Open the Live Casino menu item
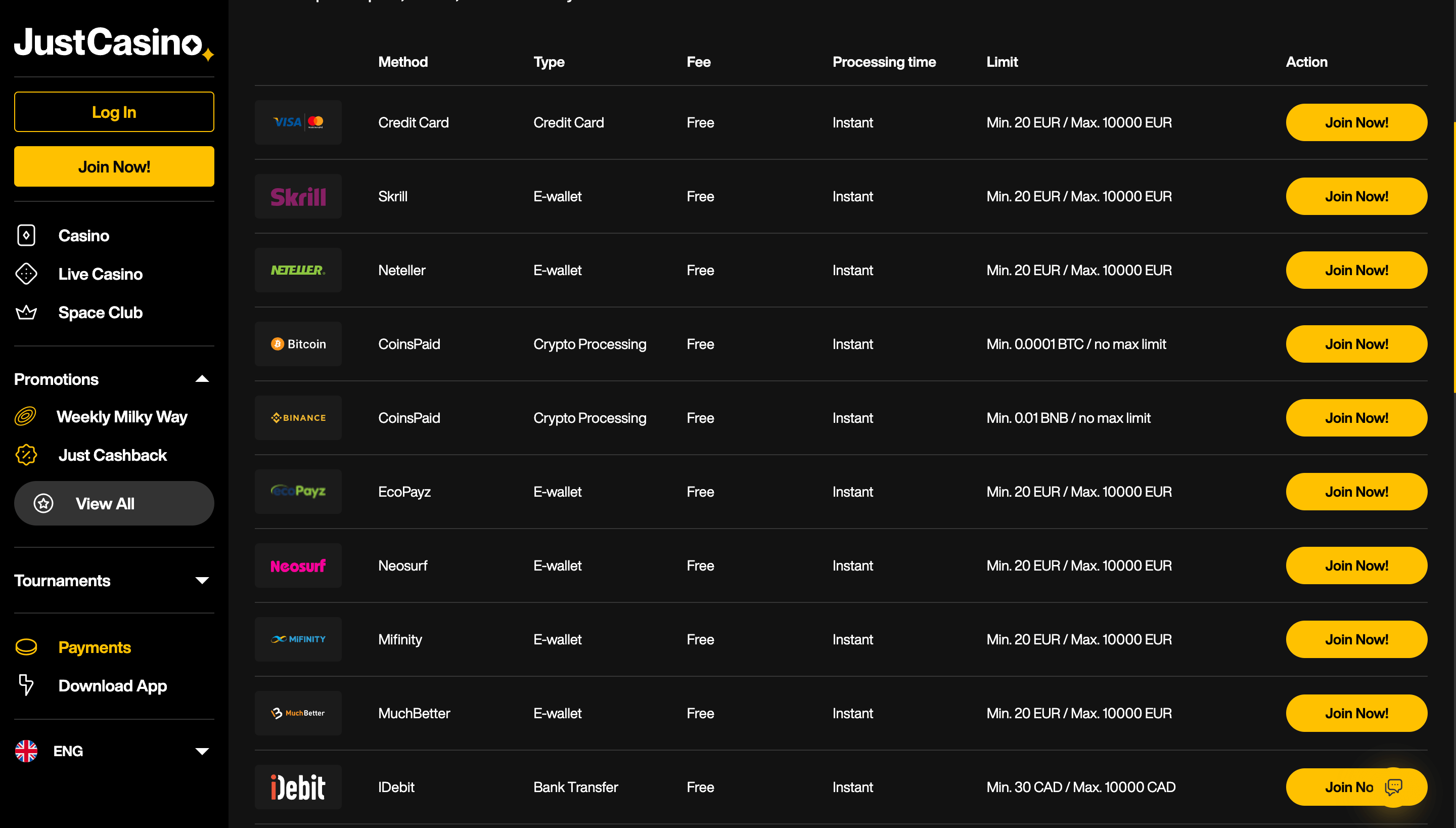Viewport: 1456px width, 828px height. [101, 274]
